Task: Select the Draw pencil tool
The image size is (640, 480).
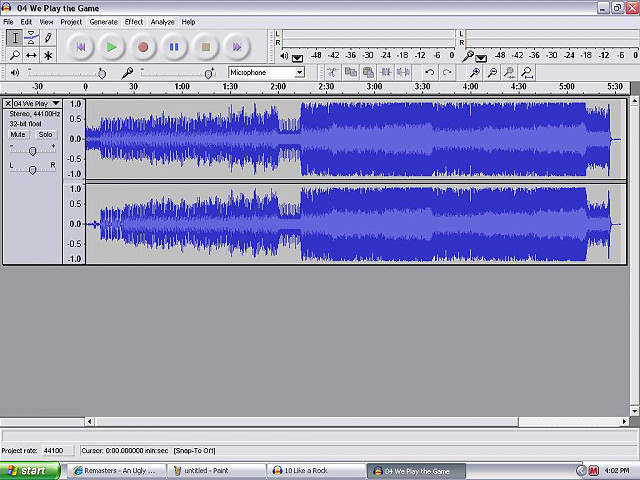Action: tap(48, 38)
